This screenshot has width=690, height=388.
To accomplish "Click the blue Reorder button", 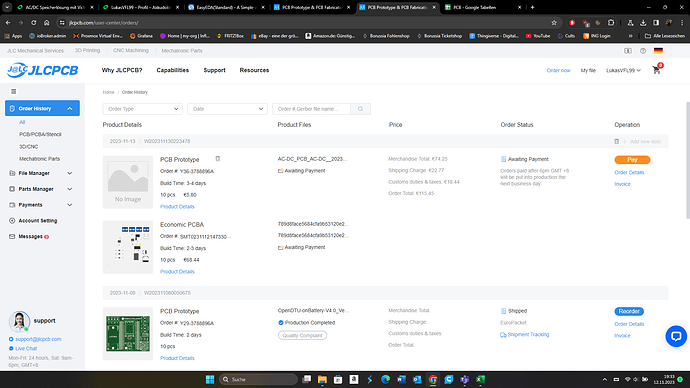I will click(629, 311).
